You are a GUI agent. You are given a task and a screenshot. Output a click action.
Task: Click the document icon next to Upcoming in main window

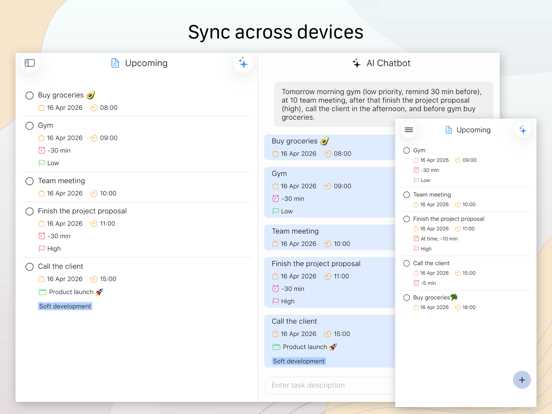pos(115,63)
